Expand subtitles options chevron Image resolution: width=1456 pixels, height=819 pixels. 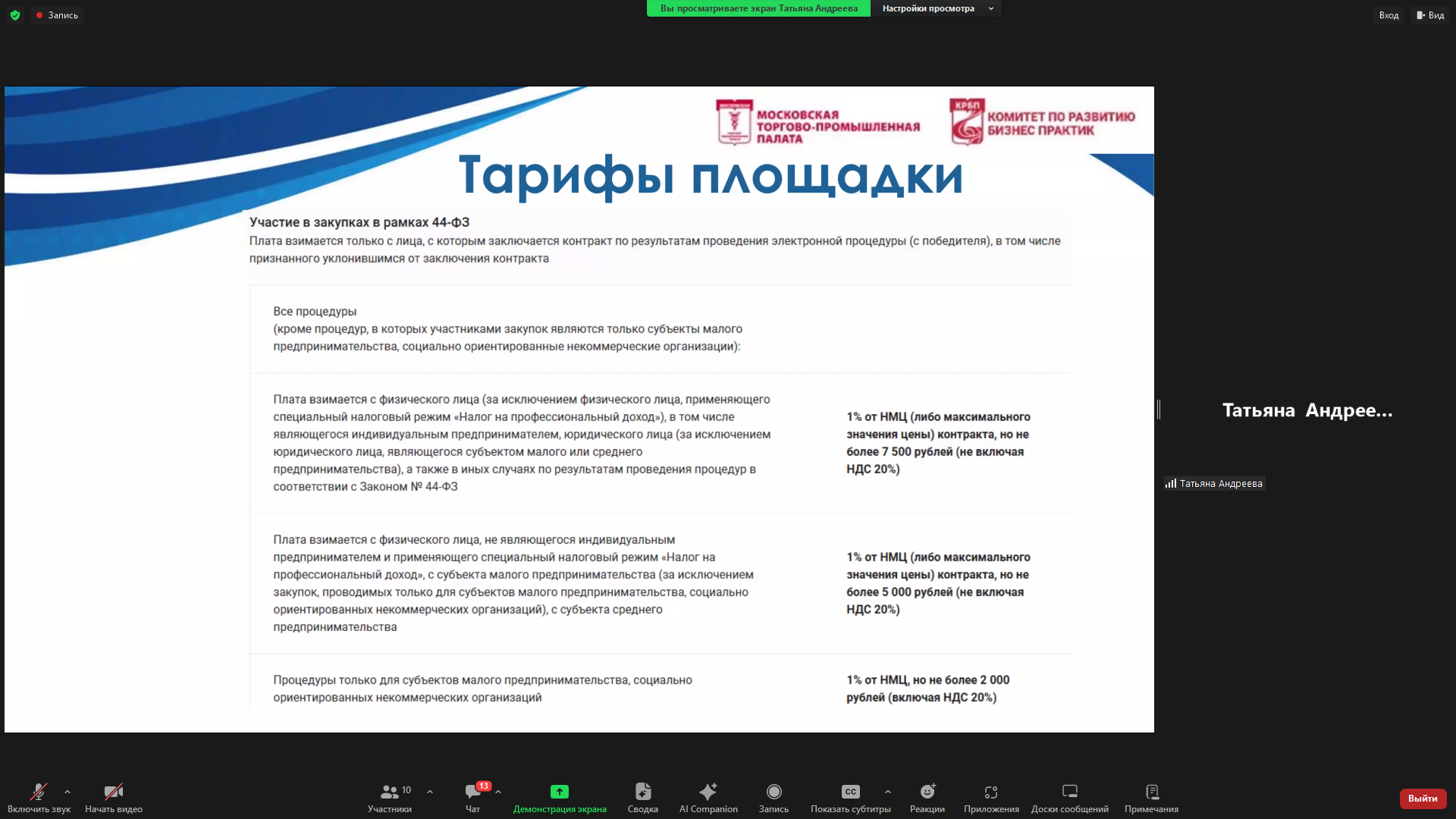click(888, 792)
